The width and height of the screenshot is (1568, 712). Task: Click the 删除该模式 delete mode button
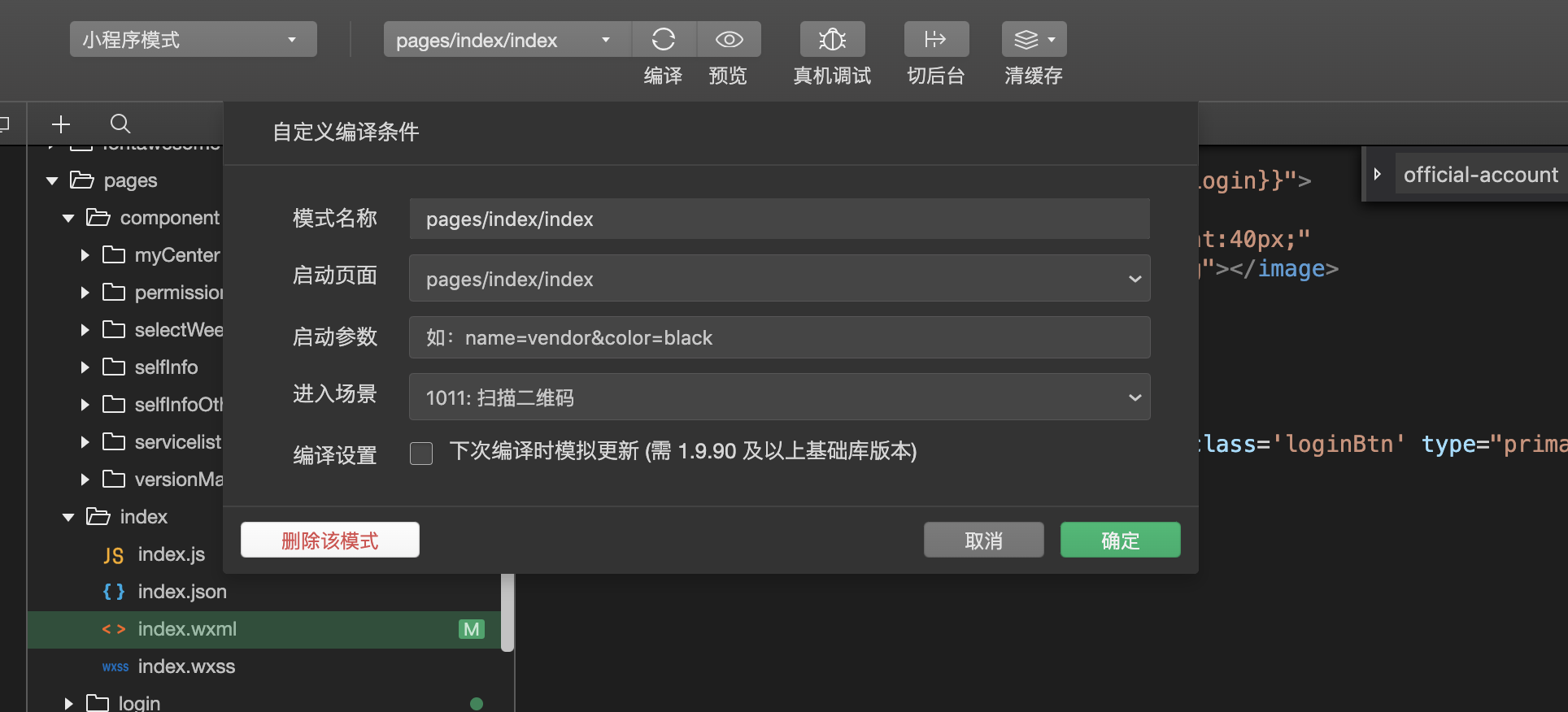click(x=330, y=540)
